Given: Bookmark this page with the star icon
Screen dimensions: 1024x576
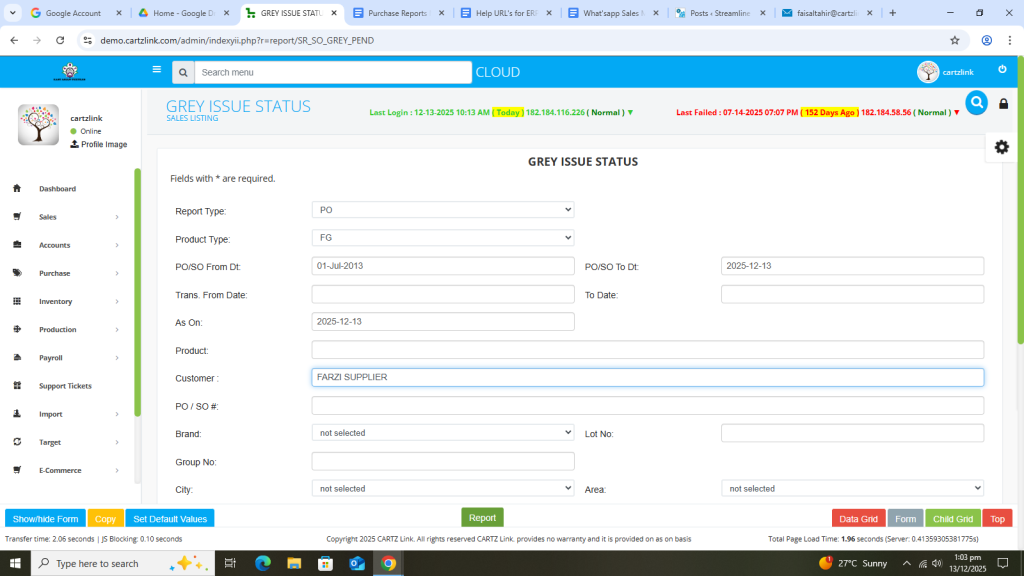Looking at the screenshot, I should pos(954,40).
